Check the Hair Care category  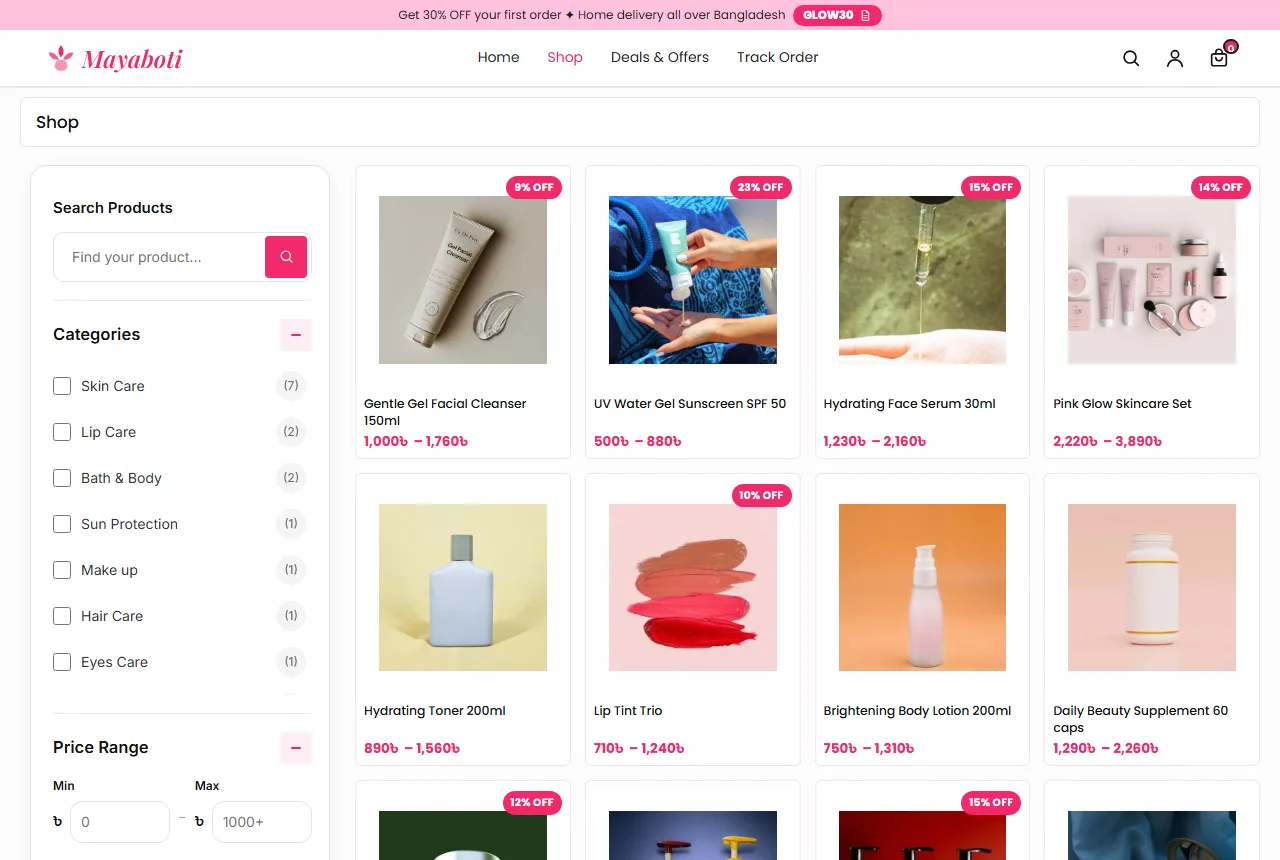(62, 616)
